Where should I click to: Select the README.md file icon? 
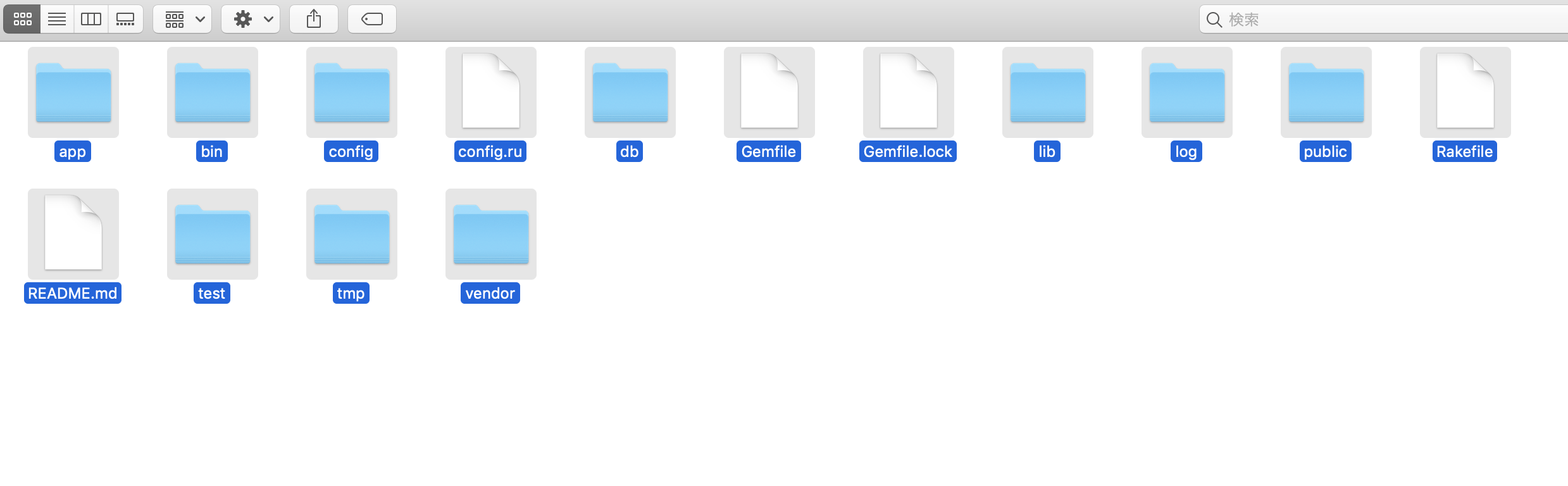(x=73, y=234)
